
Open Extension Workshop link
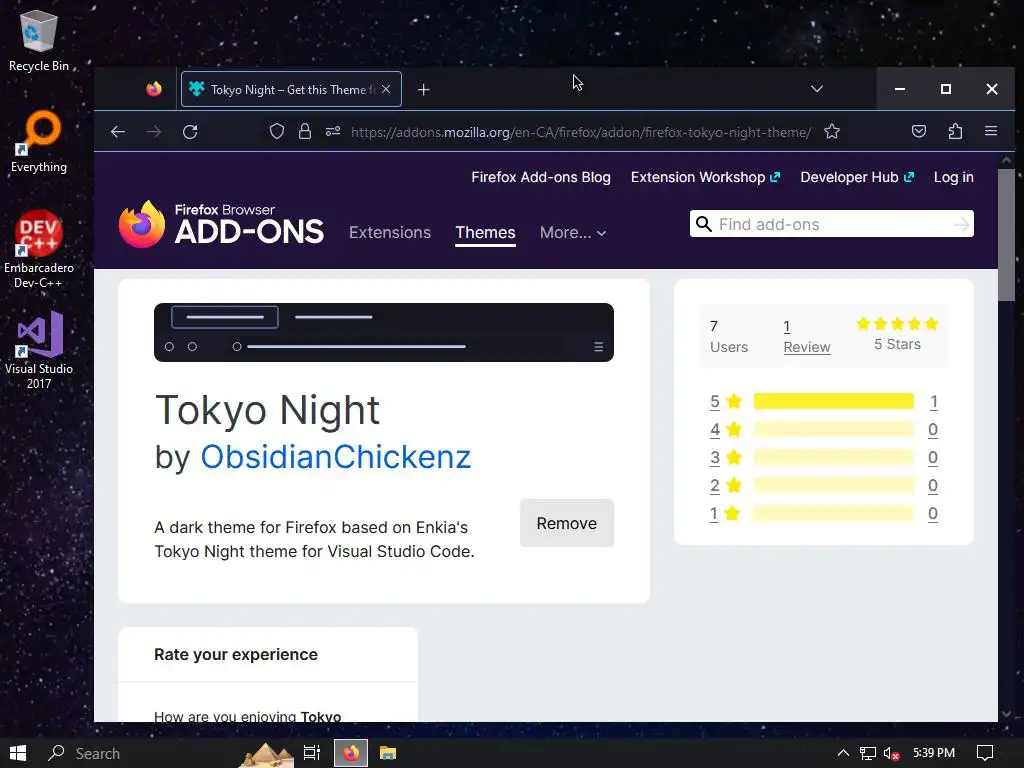pos(705,177)
